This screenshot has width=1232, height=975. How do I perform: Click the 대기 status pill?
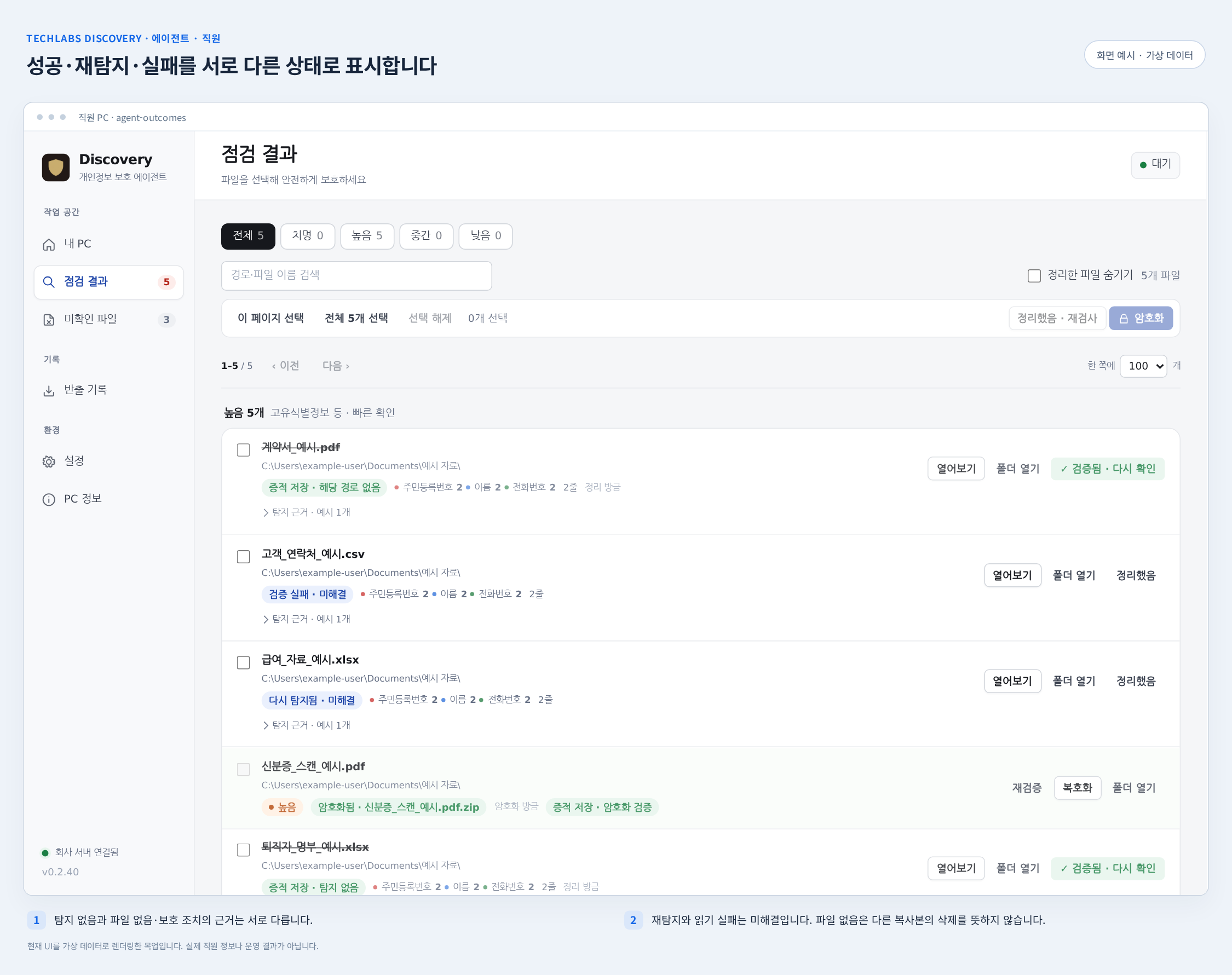pyautogui.click(x=1155, y=165)
